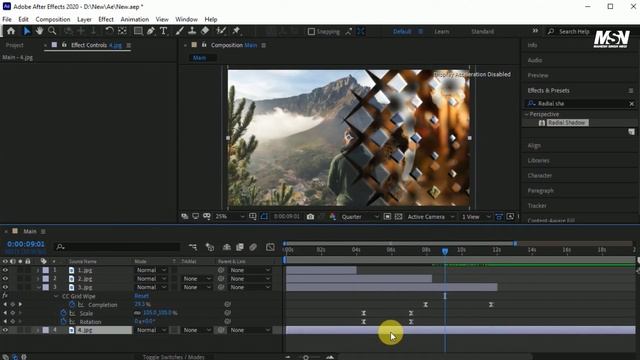The width and height of the screenshot is (640, 360).
Task: Click the Draft 3D icon in timeline
Action: point(210,247)
